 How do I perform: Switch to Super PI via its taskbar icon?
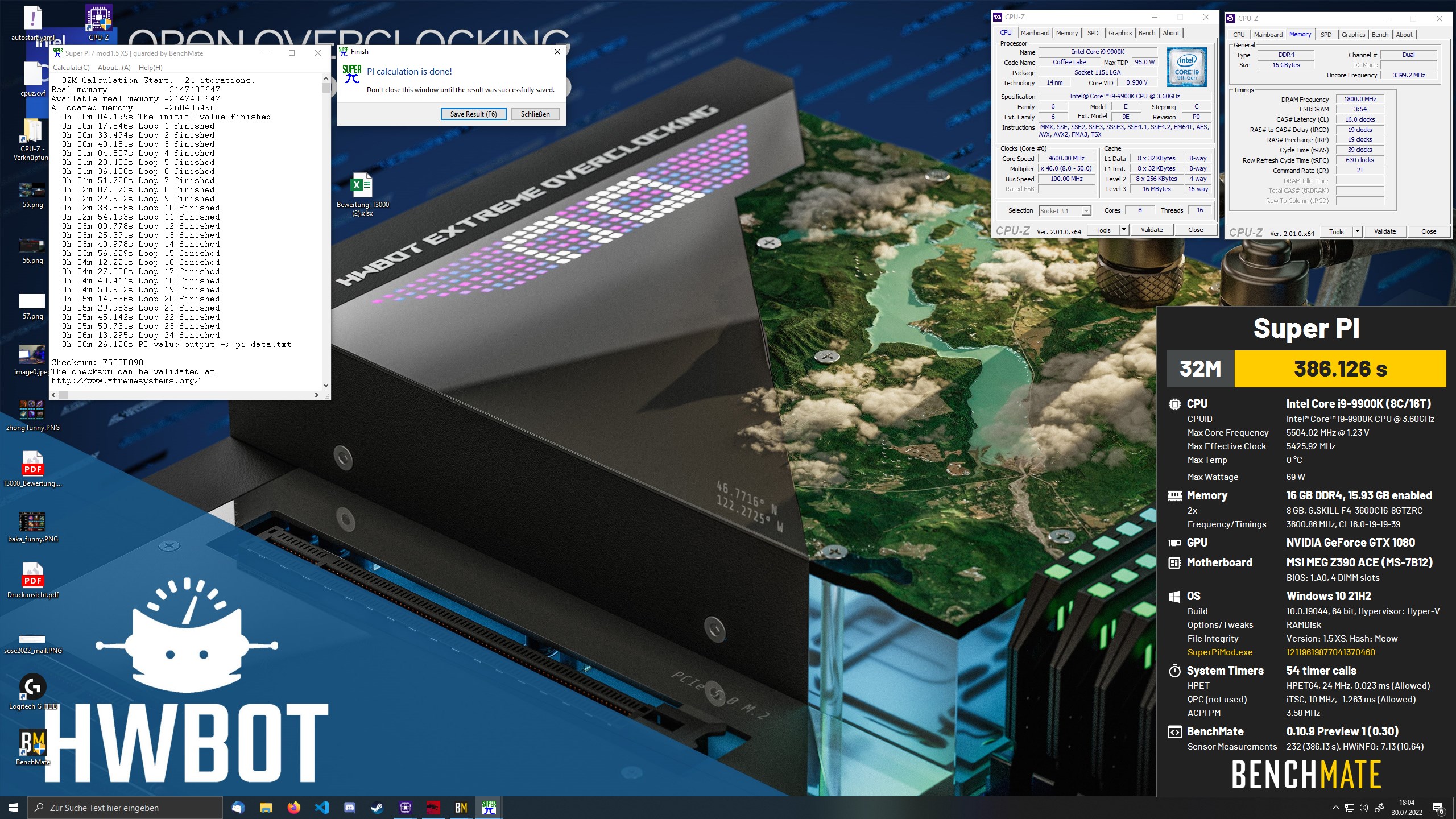(489, 808)
